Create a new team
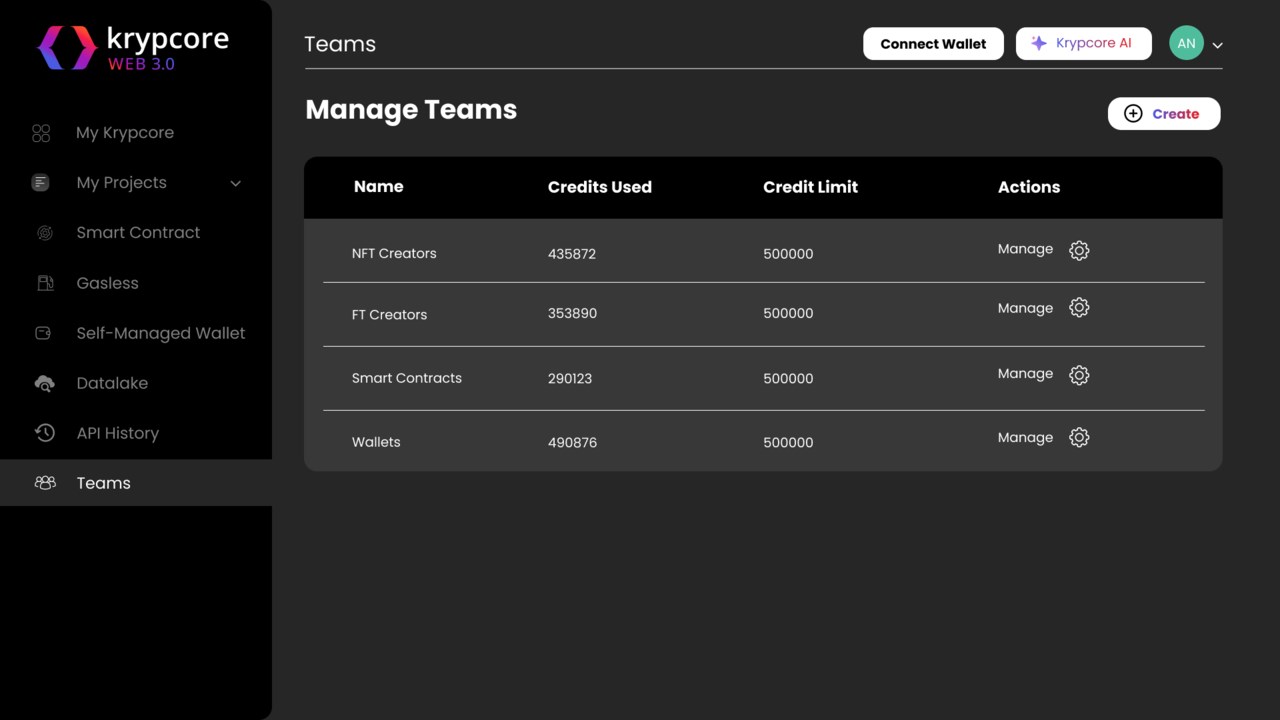The width and height of the screenshot is (1280, 720). (x=1163, y=114)
